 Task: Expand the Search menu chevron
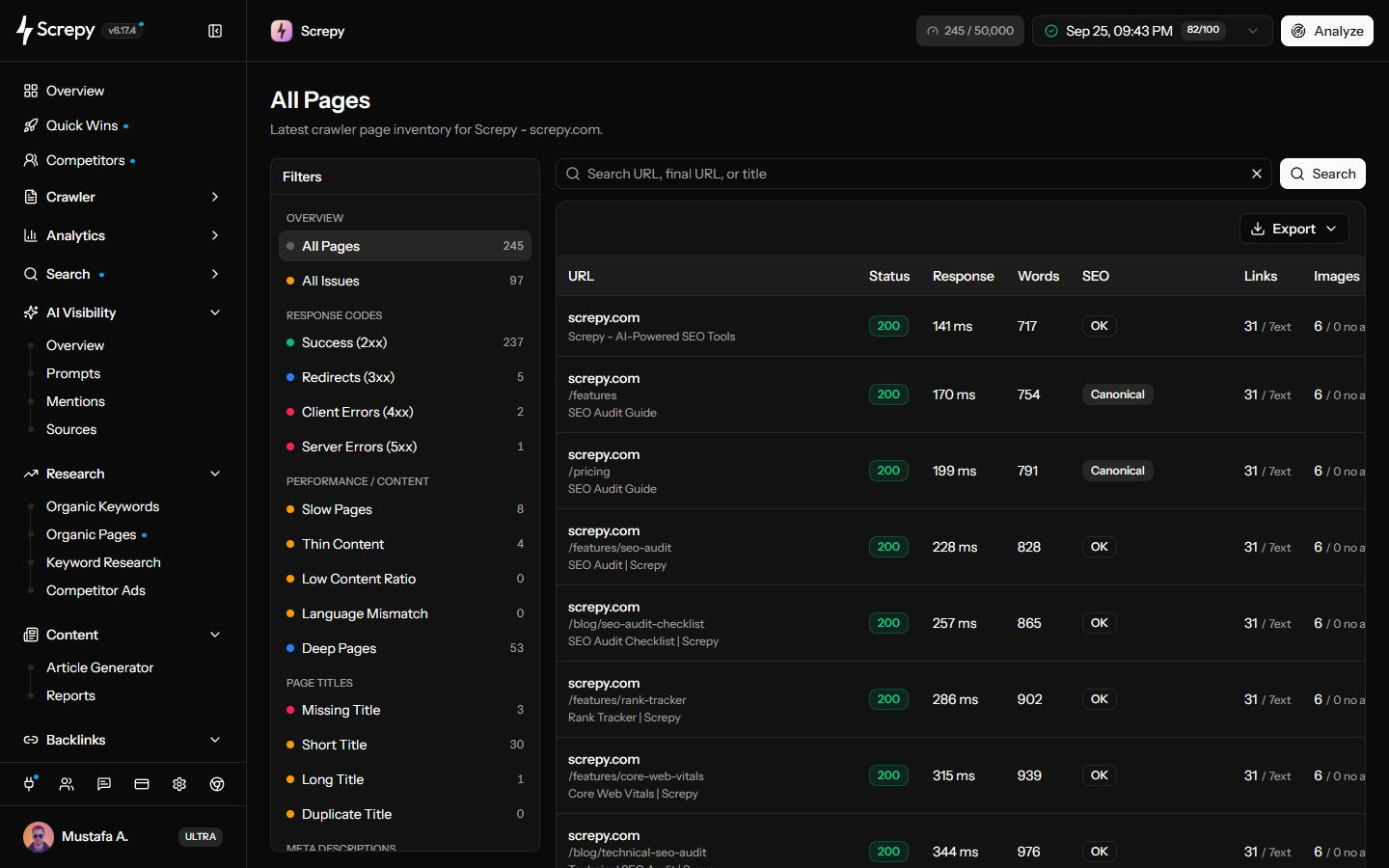tap(215, 274)
